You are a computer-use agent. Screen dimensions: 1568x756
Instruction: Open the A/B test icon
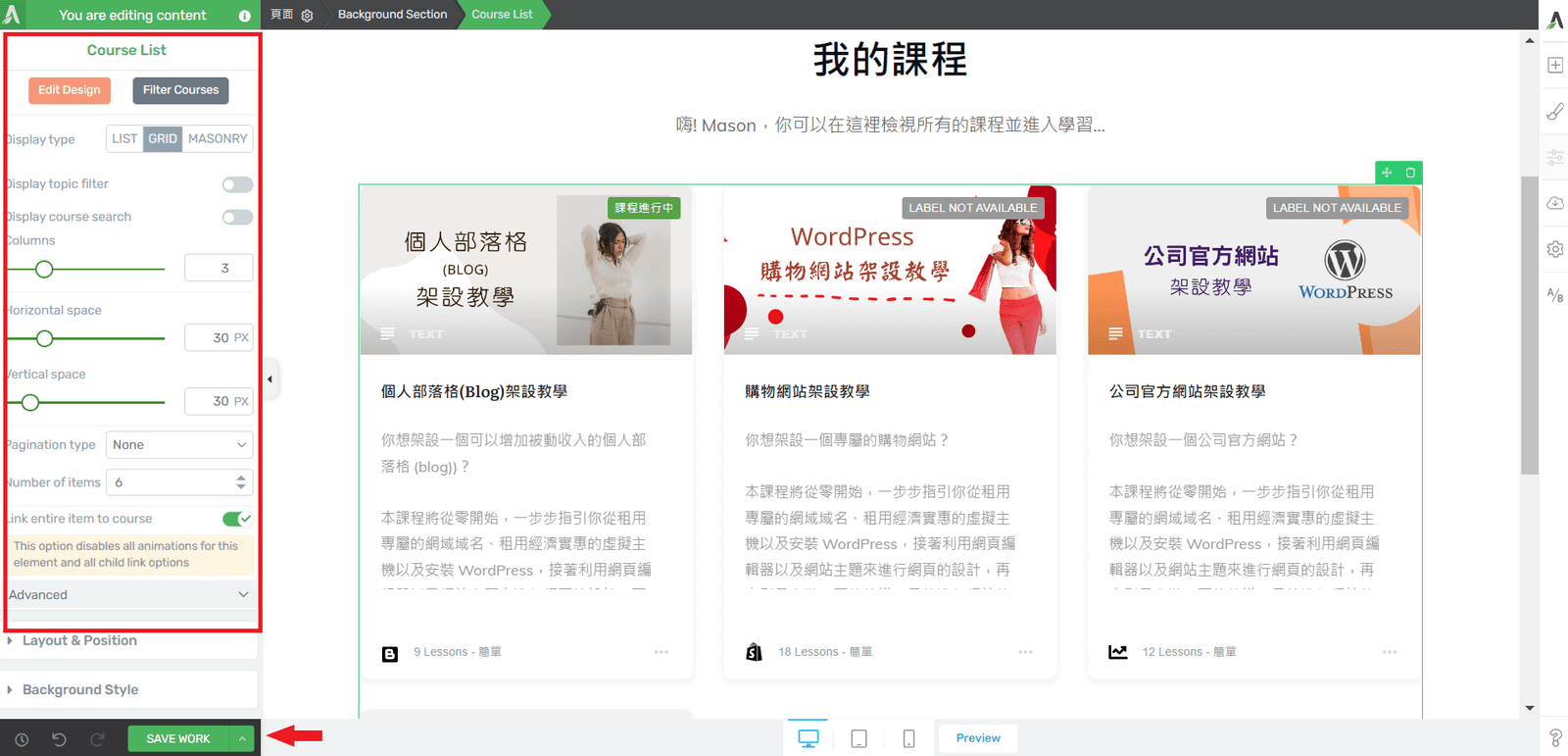(x=1555, y=294)
